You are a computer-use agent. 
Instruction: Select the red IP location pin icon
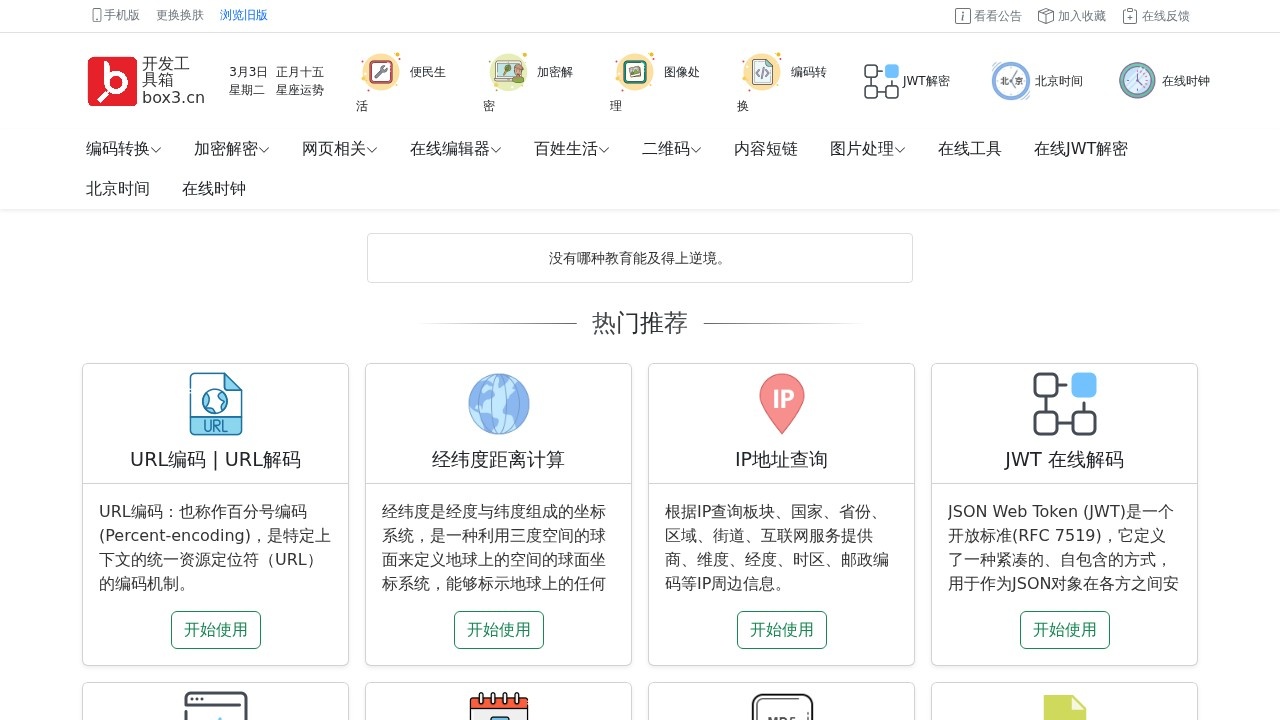[x=781, y=404]
